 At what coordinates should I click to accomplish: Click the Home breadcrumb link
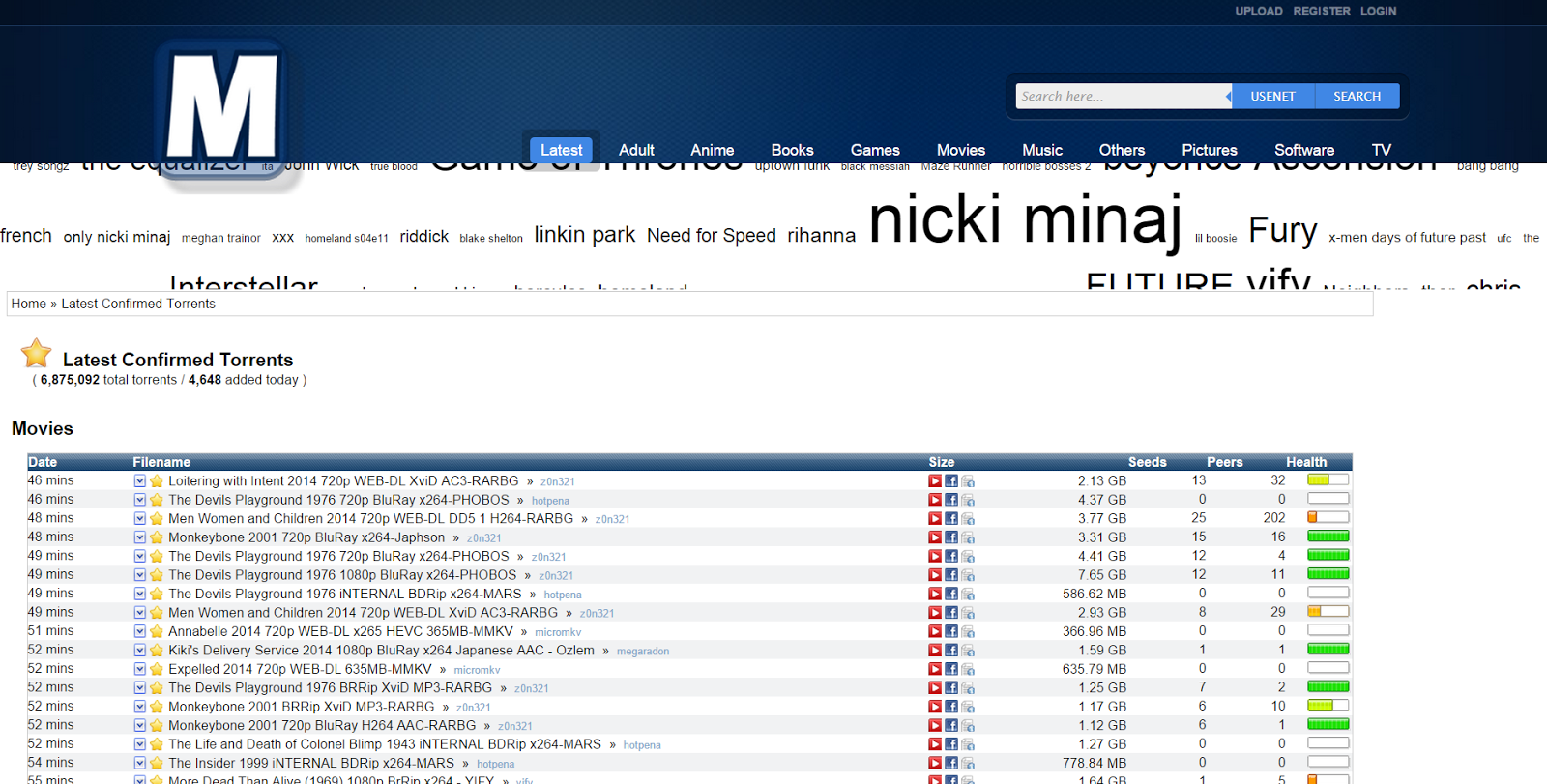point(29,304)
